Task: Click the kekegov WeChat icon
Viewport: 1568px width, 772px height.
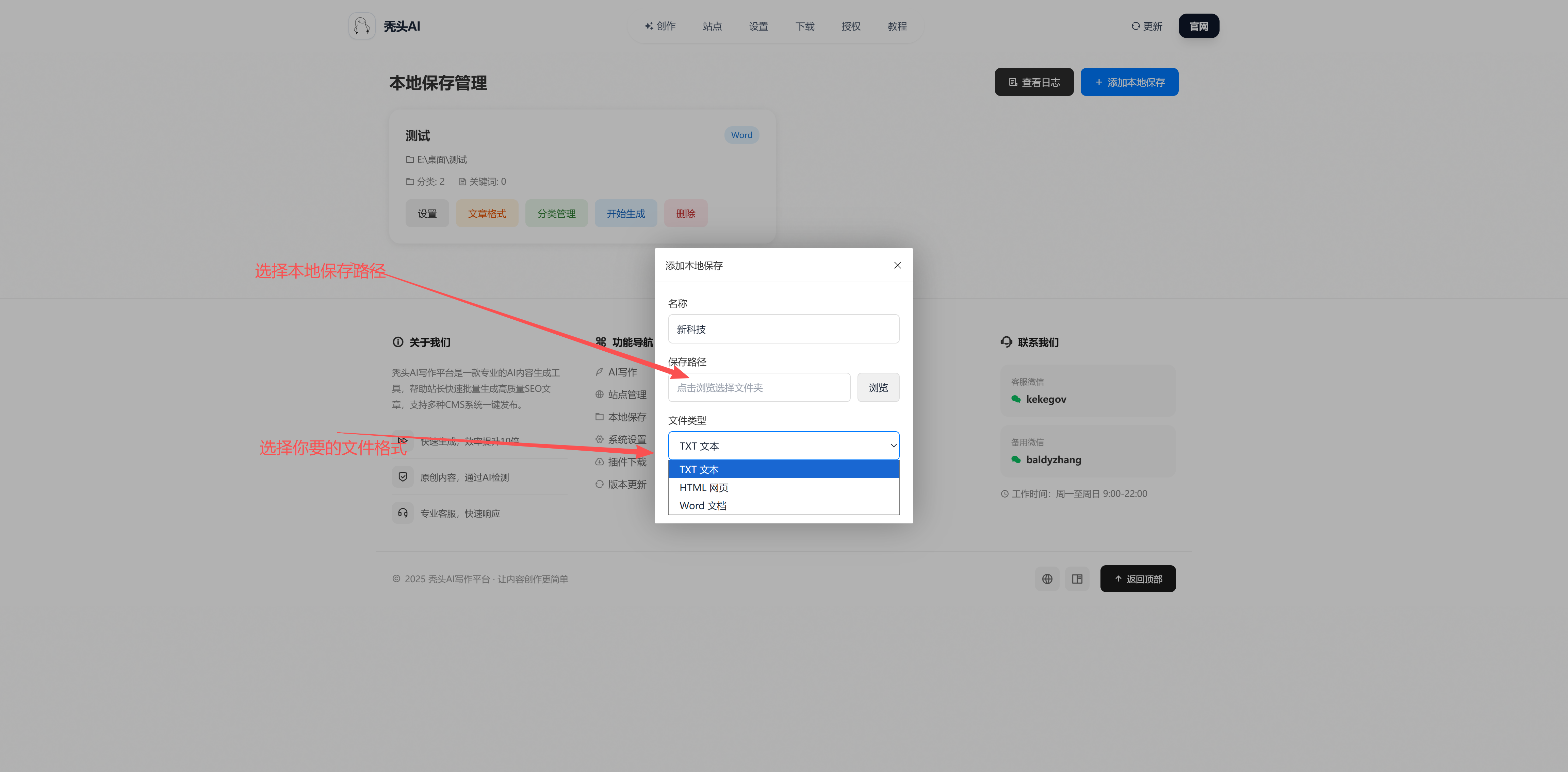Action: (x=1015, y=399)
